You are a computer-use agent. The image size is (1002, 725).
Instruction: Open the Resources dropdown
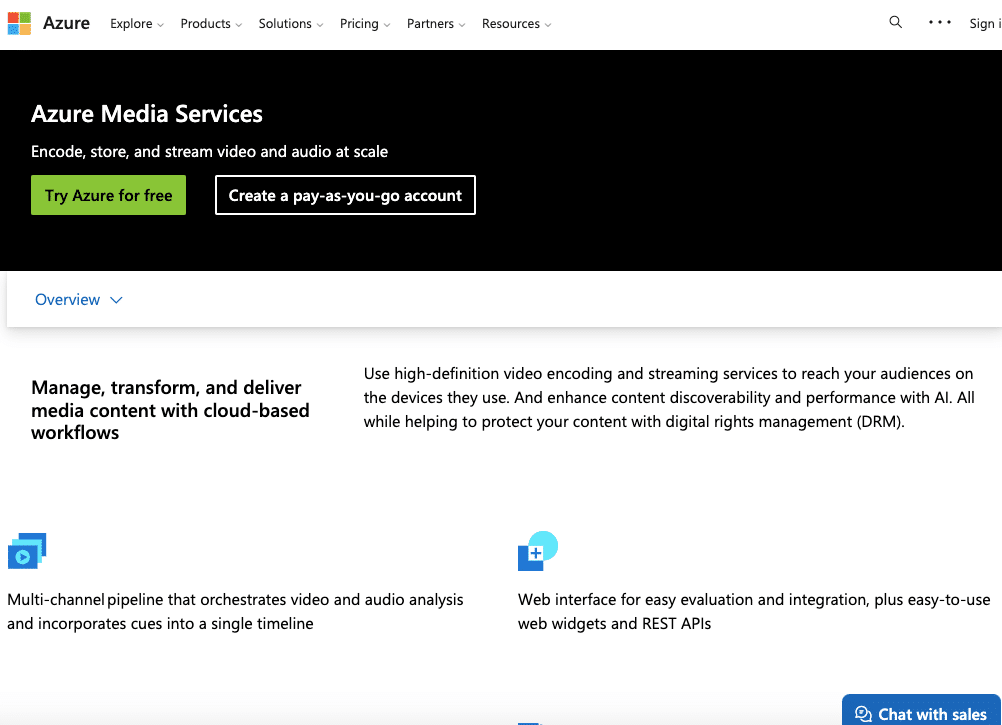pos(516,24)
